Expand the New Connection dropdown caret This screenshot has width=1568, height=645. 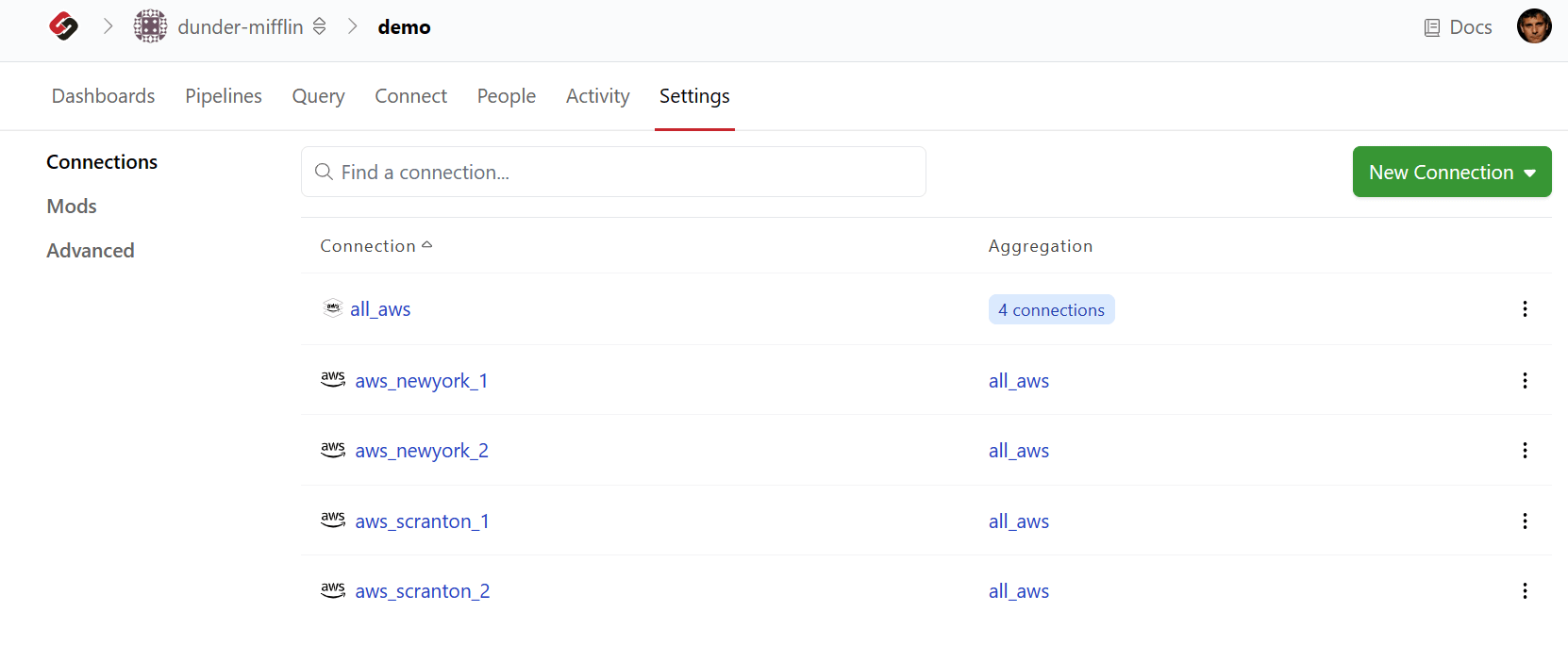click(1530, 174)
